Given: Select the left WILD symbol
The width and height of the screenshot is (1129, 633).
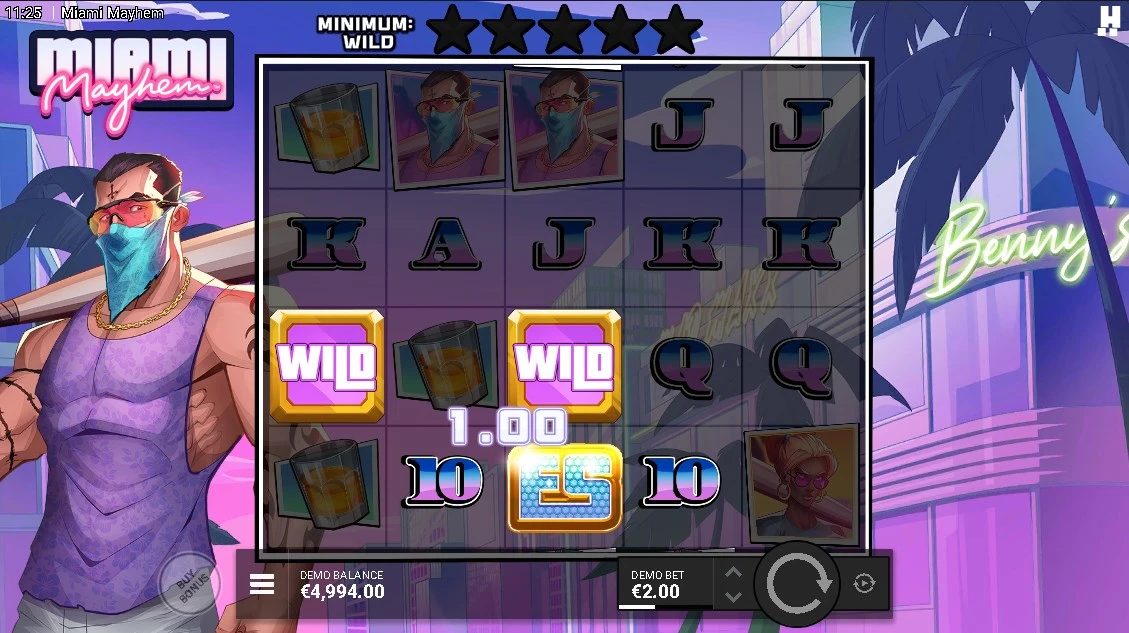Looking at the screenshot, I should point(326,364).
